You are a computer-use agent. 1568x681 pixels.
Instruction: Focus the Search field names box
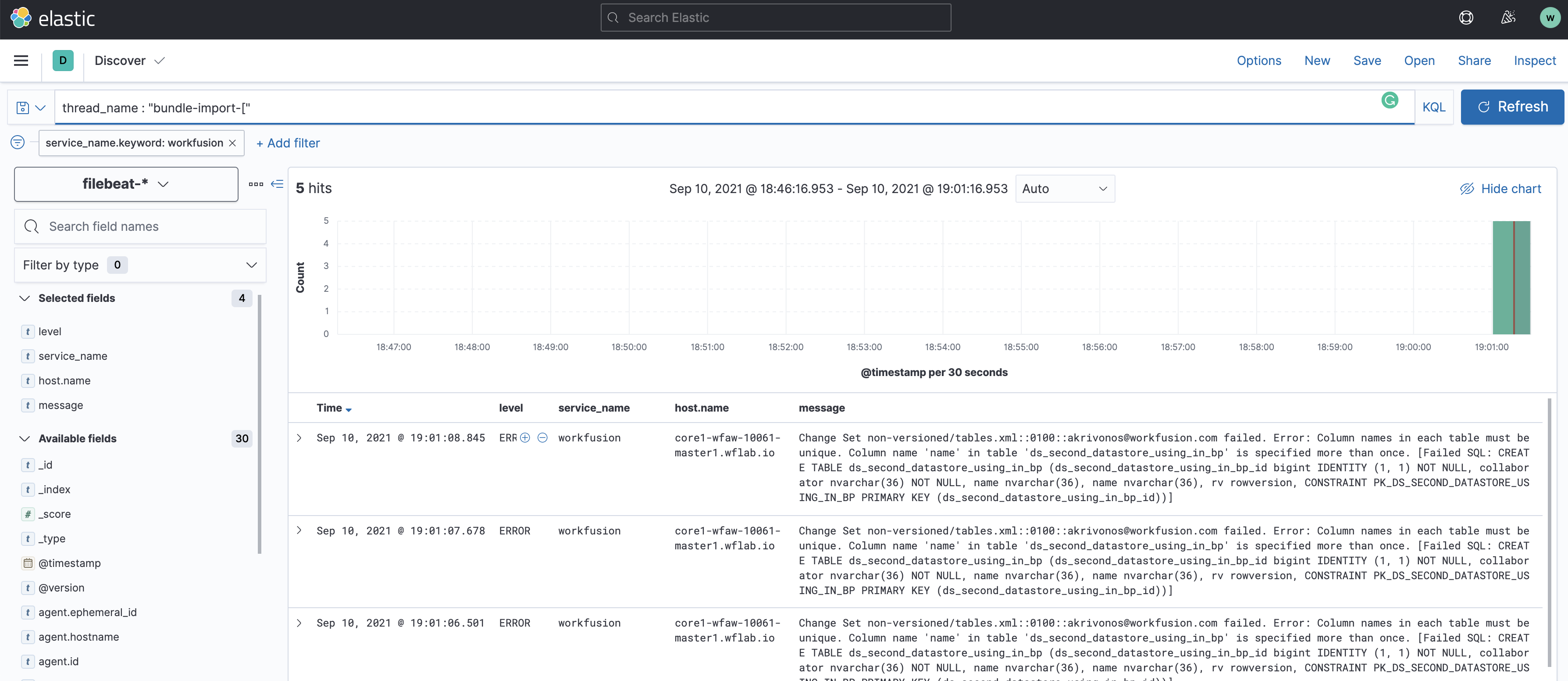click(140, 226)
